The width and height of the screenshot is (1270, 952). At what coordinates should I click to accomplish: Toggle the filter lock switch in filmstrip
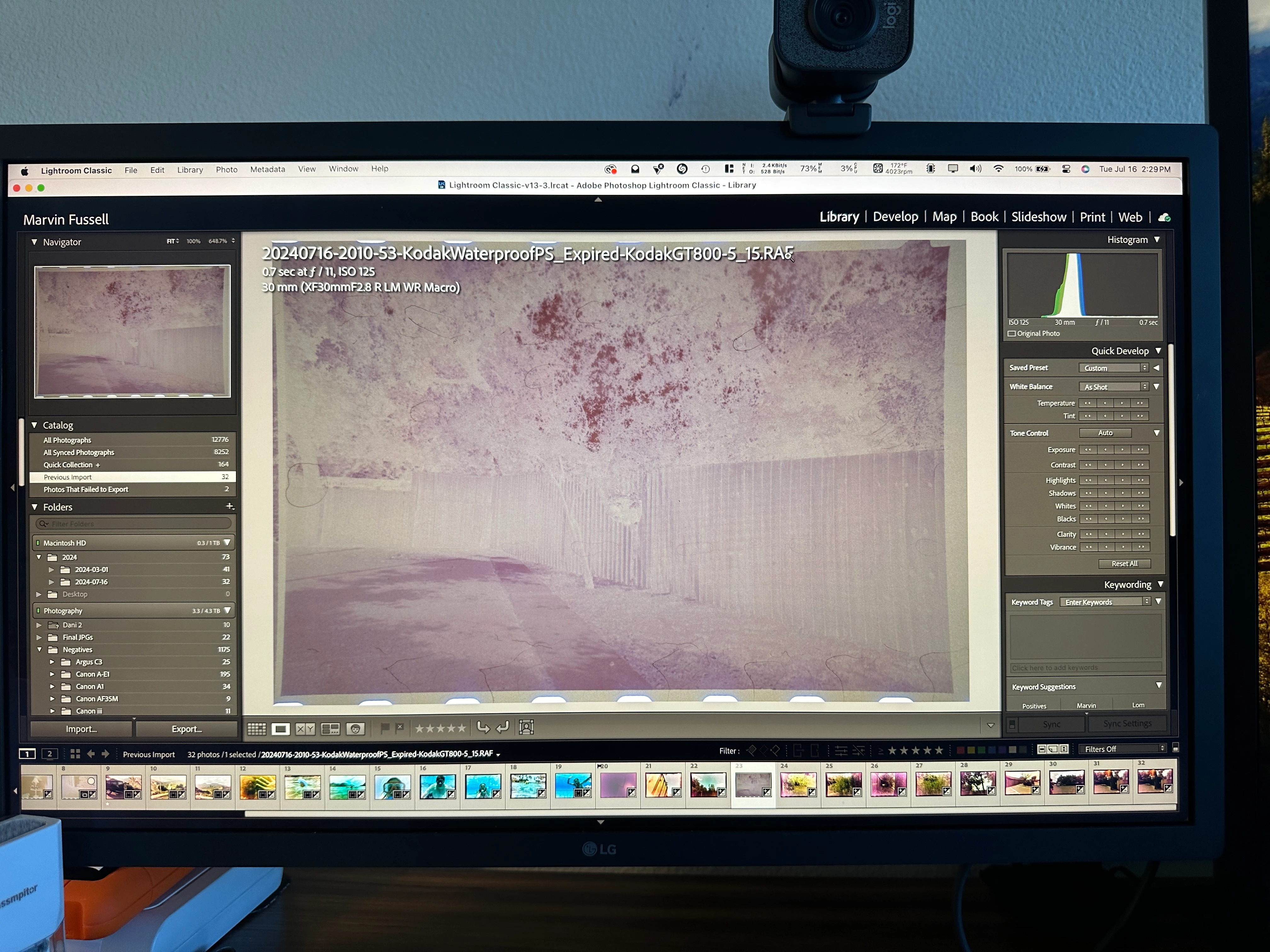[1175, 748]
